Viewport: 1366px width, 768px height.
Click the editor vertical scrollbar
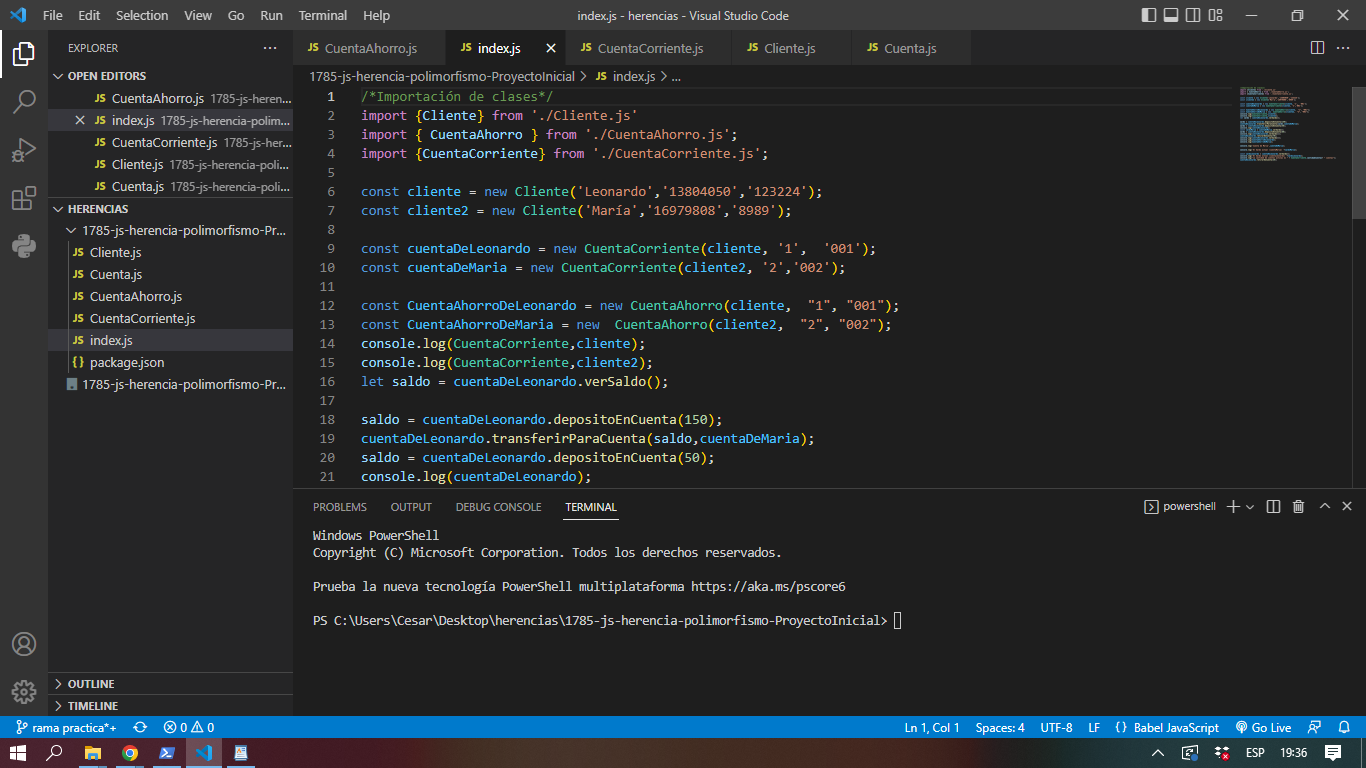coord(1358,152)
